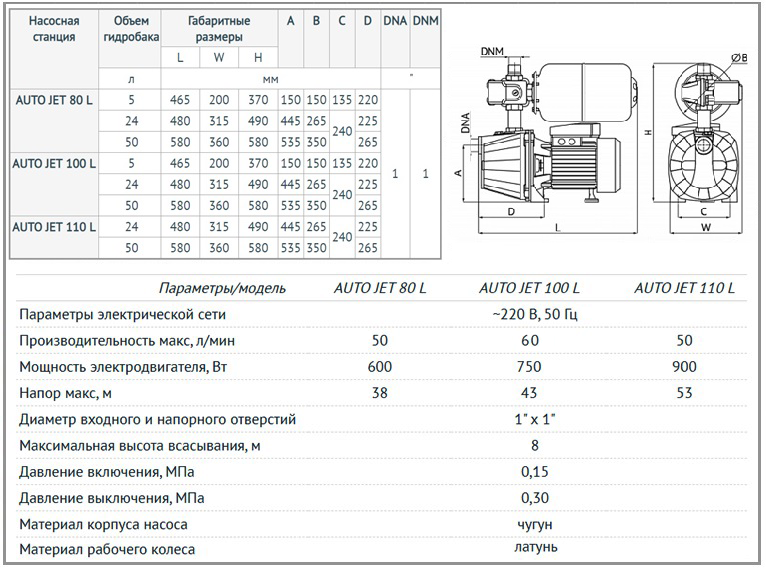Click motor power value 600
Screen dimensions: 766x569
(380, 367)
